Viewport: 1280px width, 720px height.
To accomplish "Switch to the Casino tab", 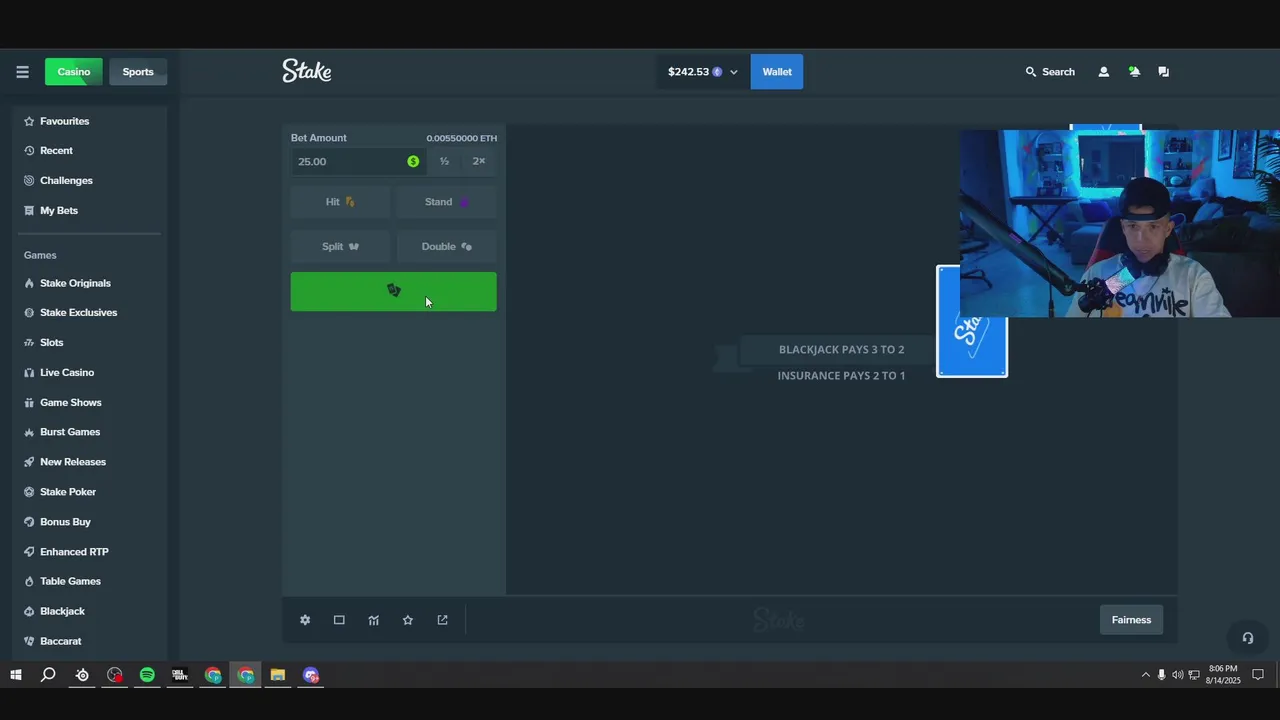I will 74,72.
